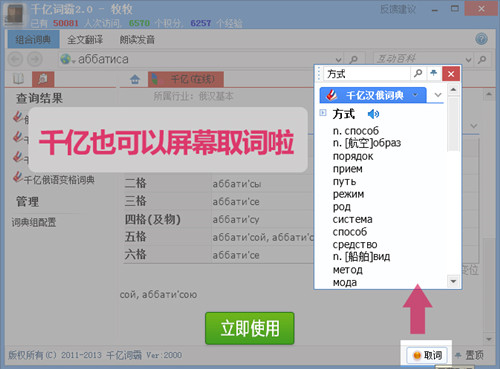The image size is (500, 369).
Task: Play pronunciation of 方式 speaker icon
Action: (373, 114)
